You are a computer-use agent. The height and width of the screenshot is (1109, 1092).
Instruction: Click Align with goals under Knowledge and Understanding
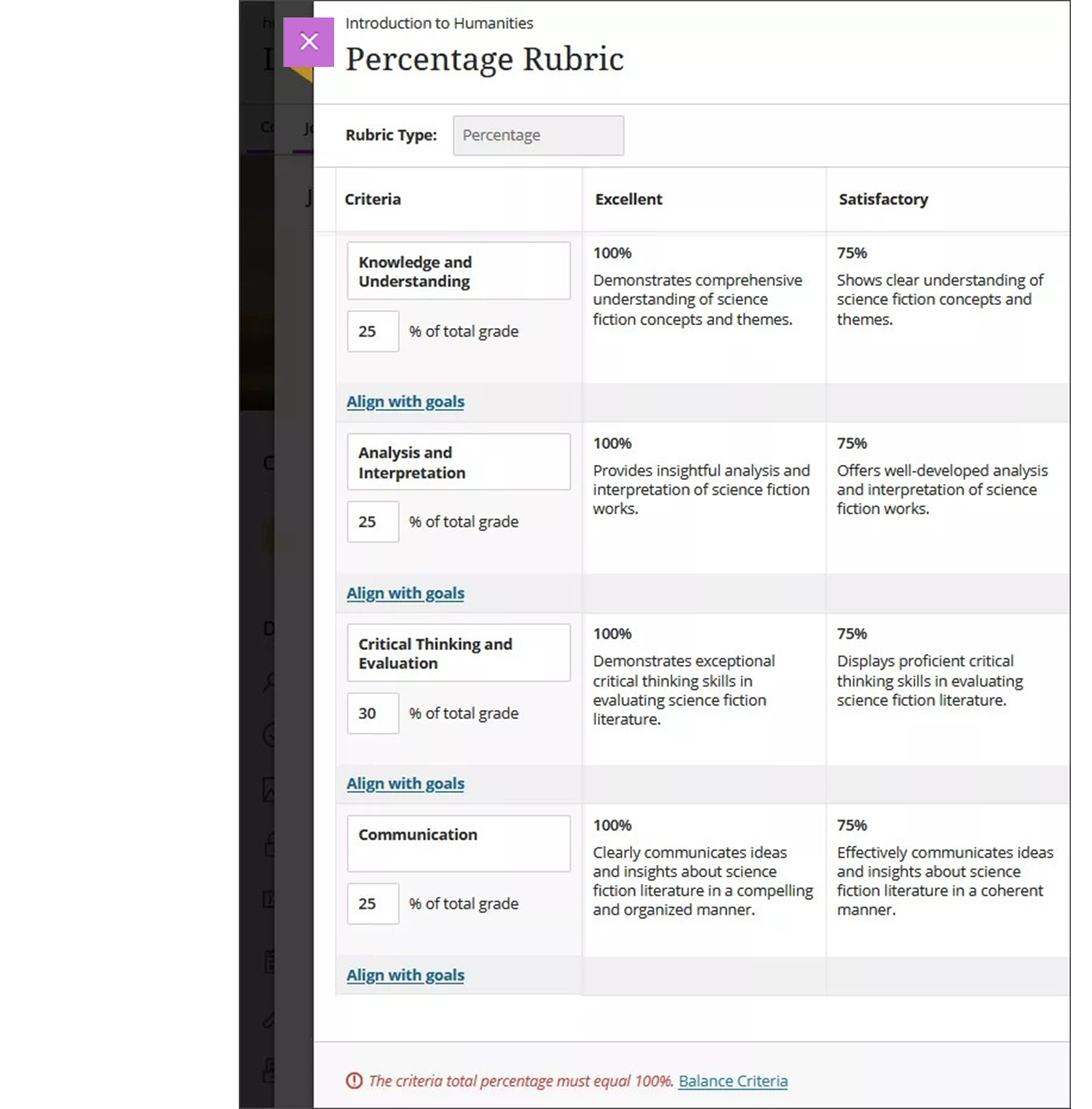coord(405,401)
